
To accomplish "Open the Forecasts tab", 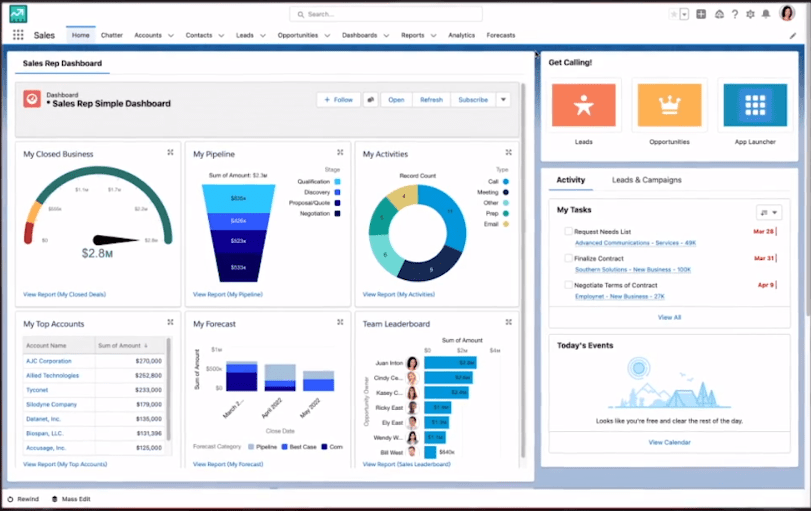I will 501,35.
